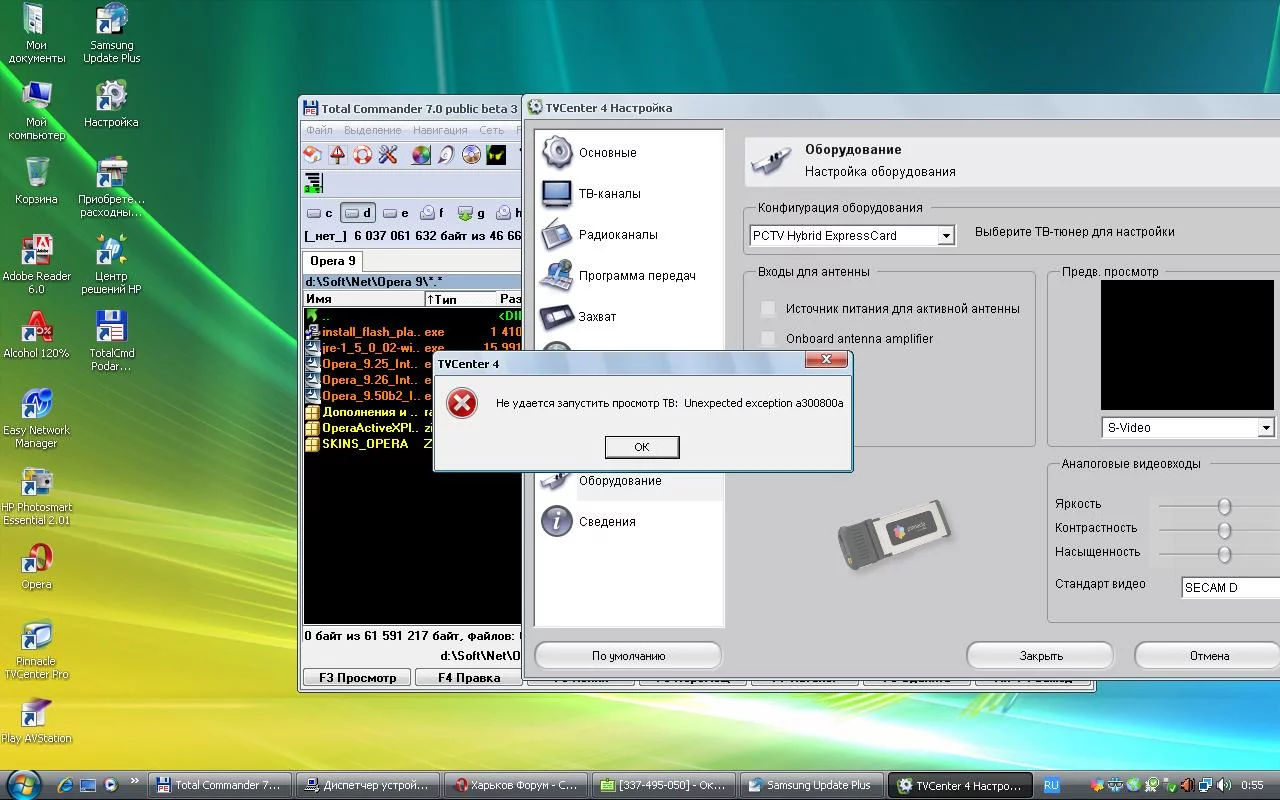The width and height of the screenshot is (1280, 800).
Task: Adjust the Насыщенность saturation slider
Action: (x=1224, y=555)
